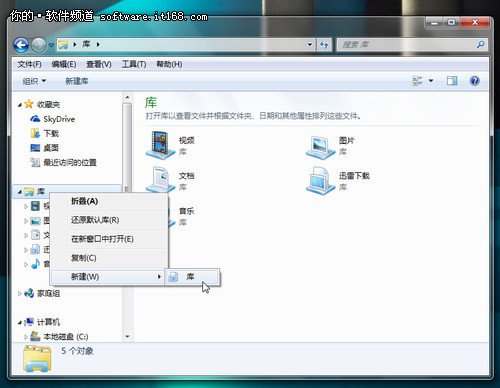Click the Xunlei downloads icon in tree
The width and height of the screenshot is (500, 388).
[x=35, y=249]
